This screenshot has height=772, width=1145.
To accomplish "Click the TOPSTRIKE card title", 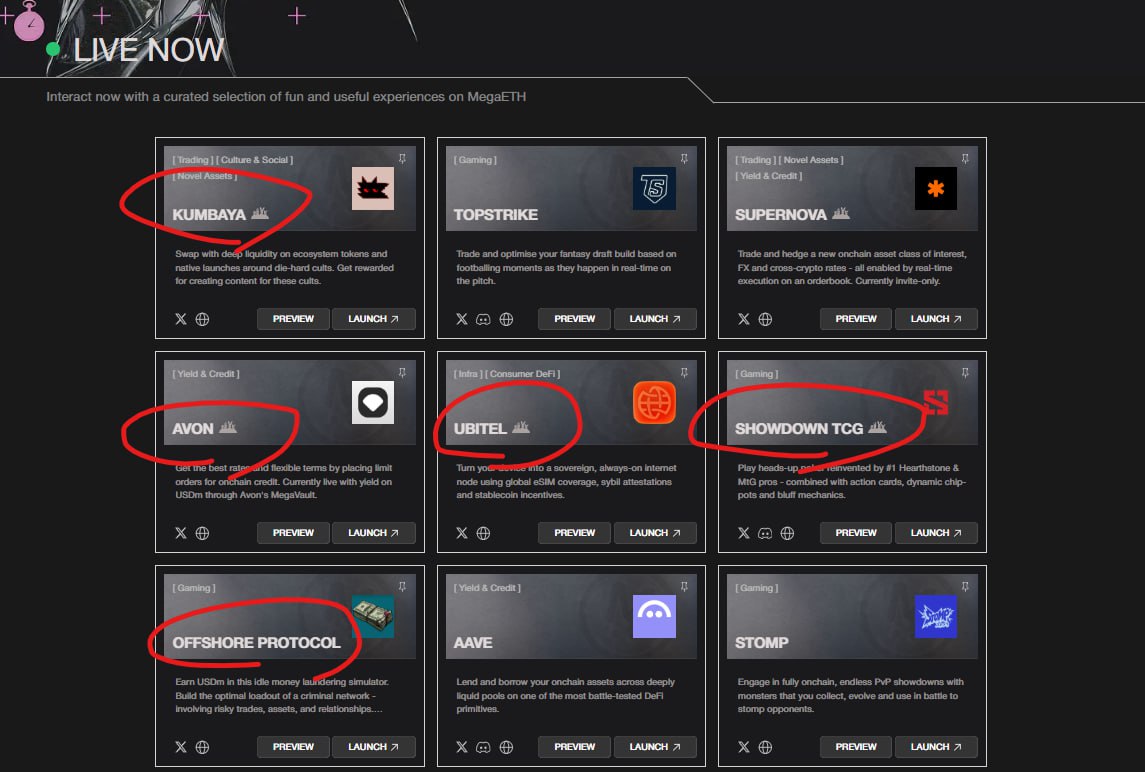I will (x=496, y=215).
